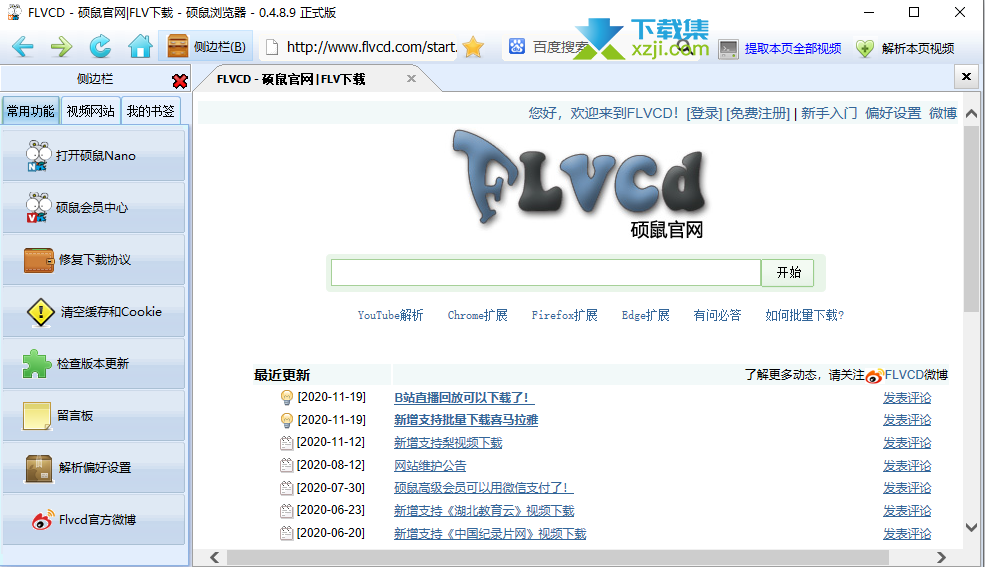Open 硕鼠高级会员可以用微信支付了! link

tap(484, 488)
